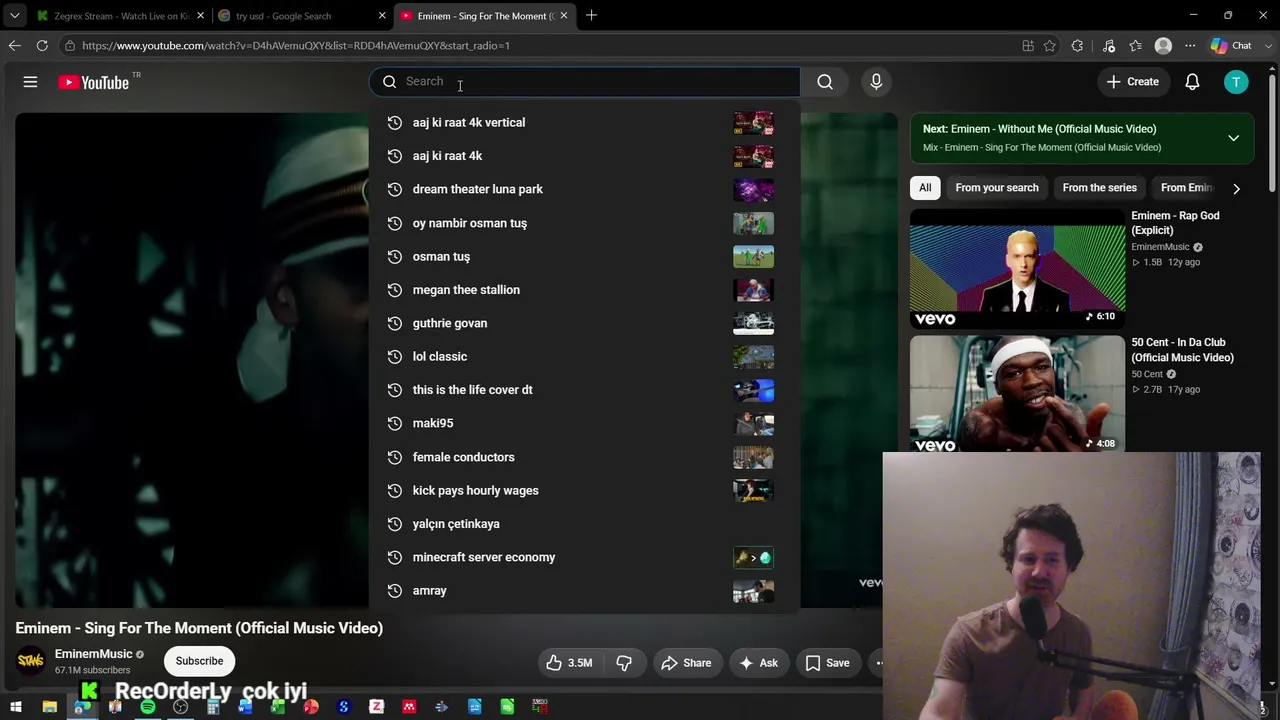
Task: Select suggestion 'guthrie govan'
Action: [x=584, y=323]
